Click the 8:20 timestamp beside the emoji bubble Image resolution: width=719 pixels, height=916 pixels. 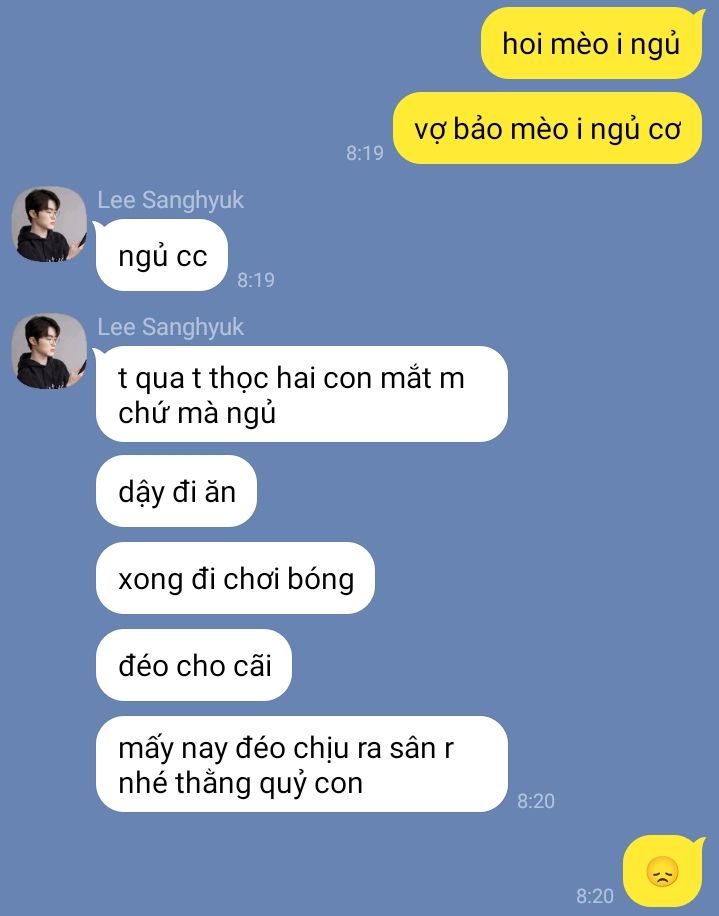tap(595, 896)
